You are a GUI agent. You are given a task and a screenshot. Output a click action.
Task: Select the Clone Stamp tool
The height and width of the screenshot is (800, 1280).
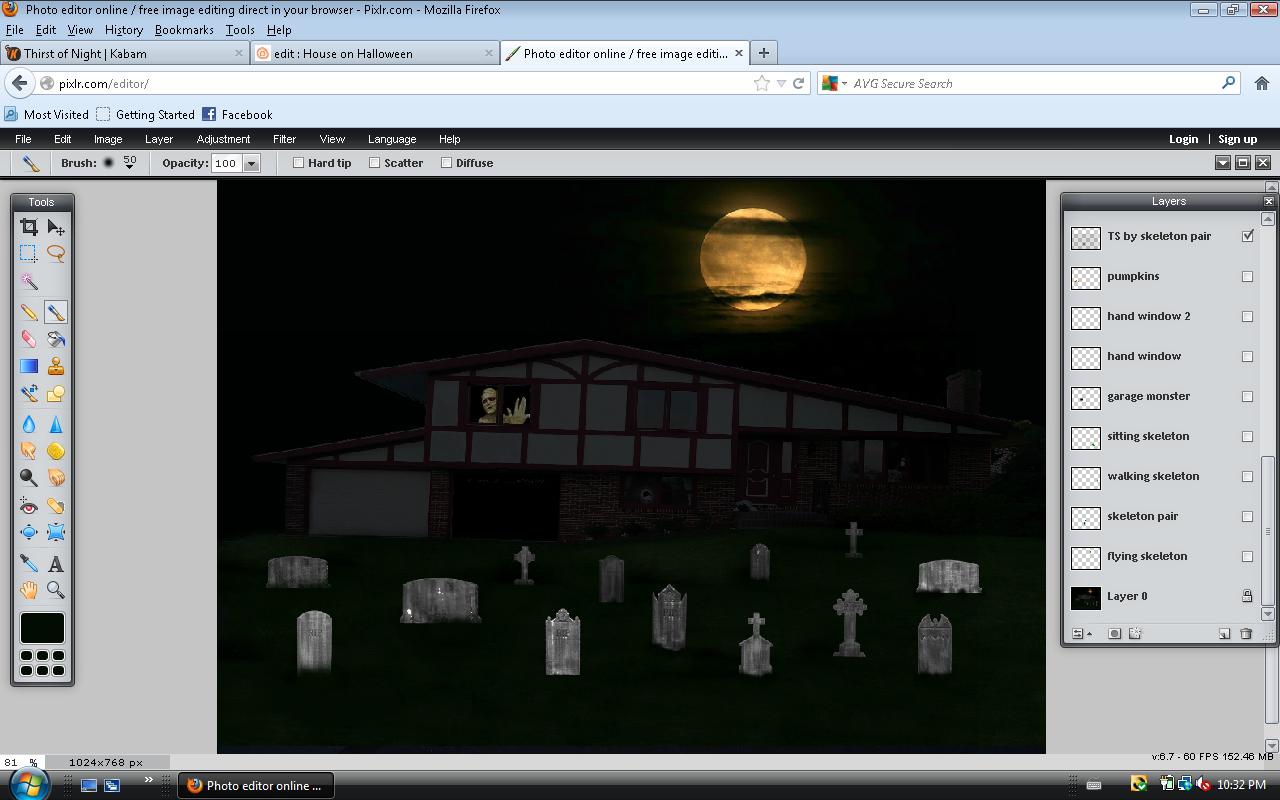click(56, 367)
